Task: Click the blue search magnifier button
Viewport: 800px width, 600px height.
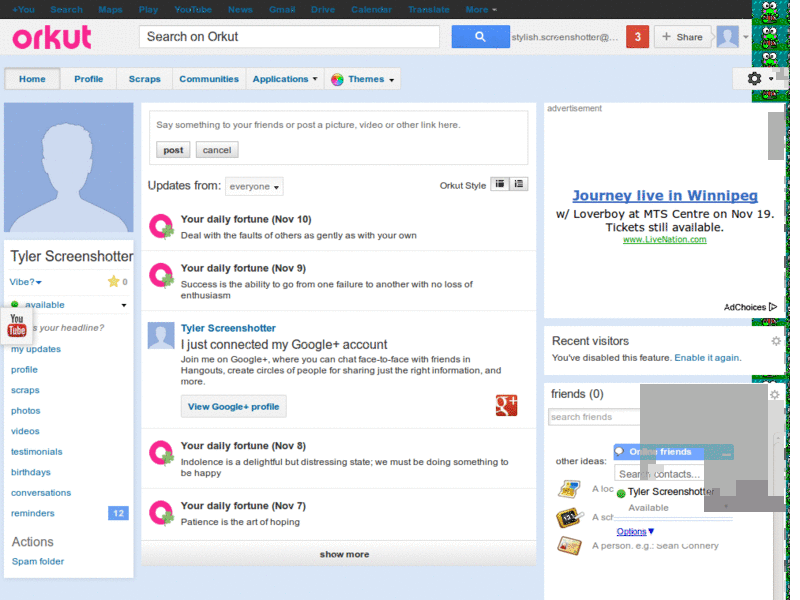Action: pyautogui.click(x=480, y=37)
